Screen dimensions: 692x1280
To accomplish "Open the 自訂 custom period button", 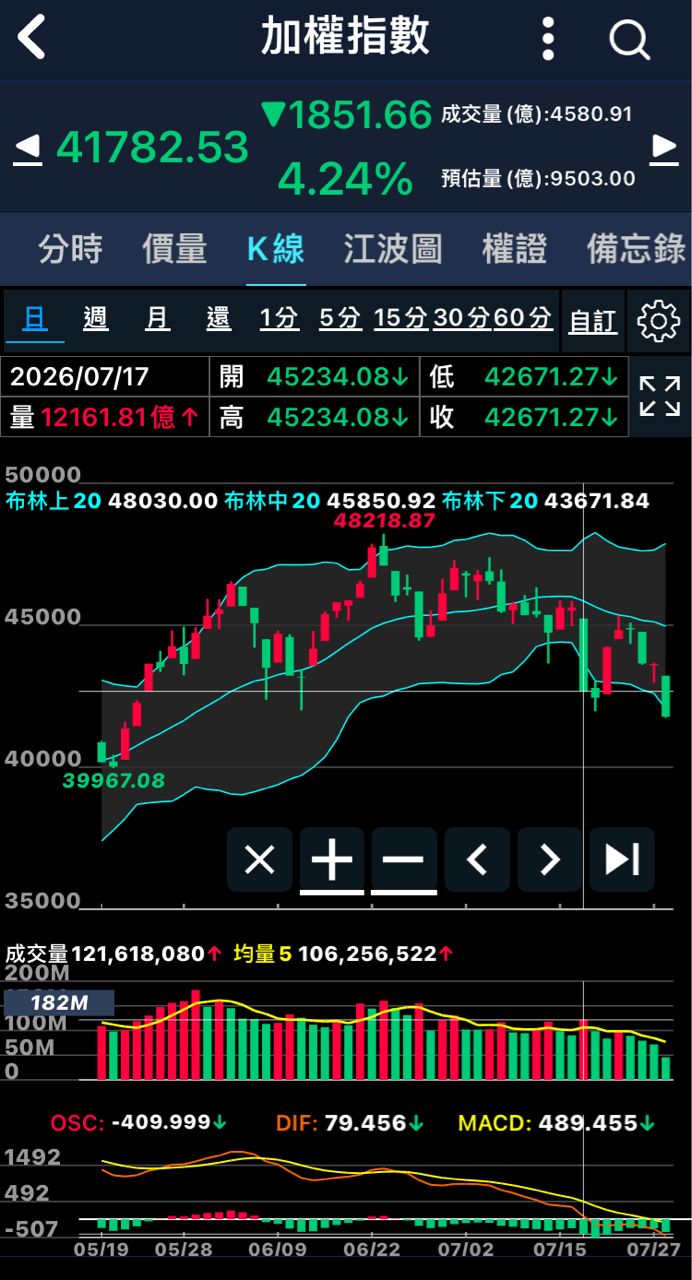I will tap(593, 321).
